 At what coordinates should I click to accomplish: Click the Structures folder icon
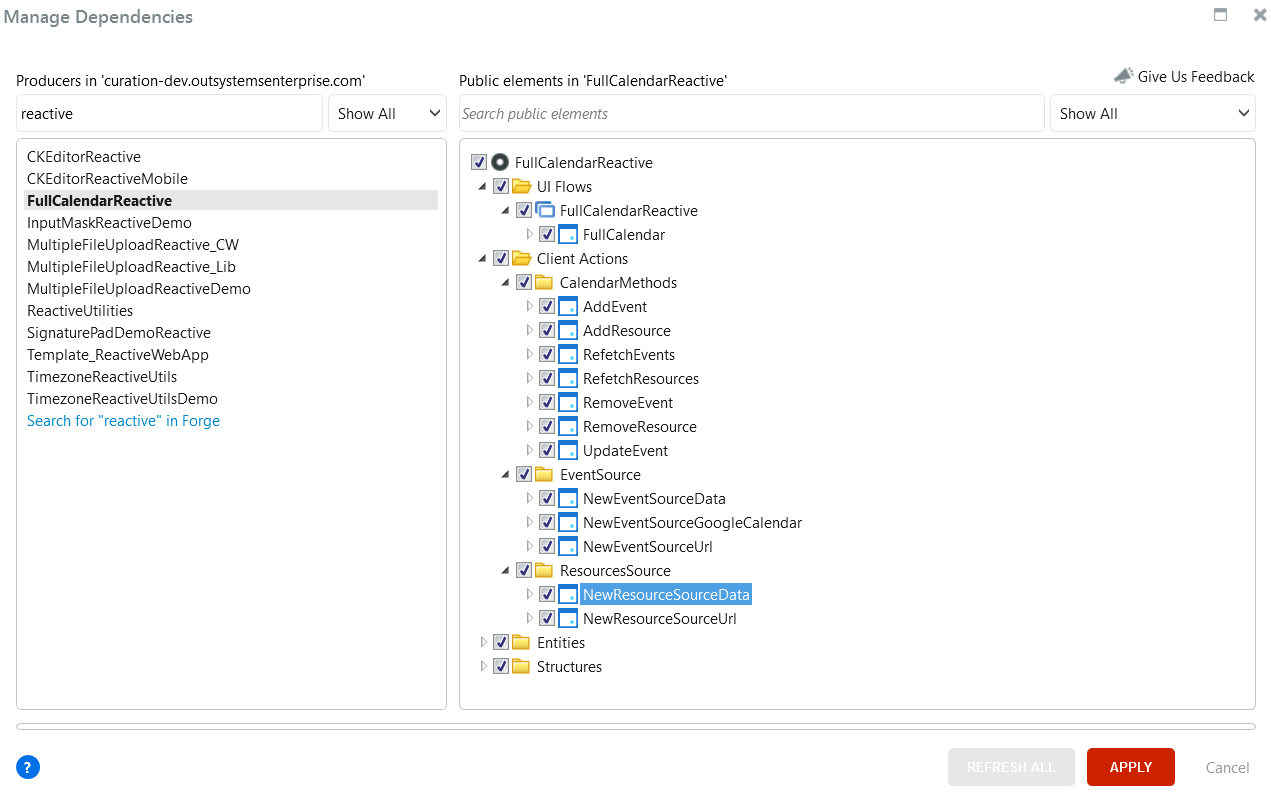pos(521,666)
